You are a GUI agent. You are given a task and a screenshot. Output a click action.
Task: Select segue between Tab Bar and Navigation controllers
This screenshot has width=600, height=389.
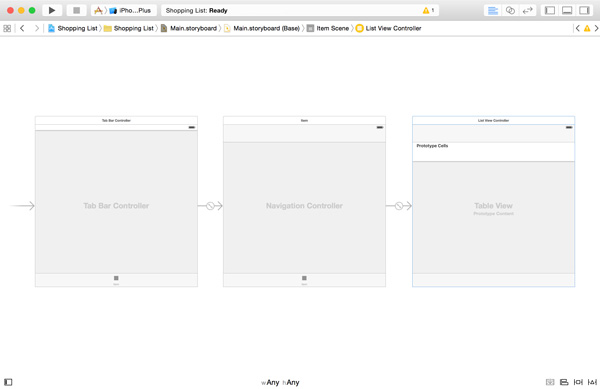coord(210,206)
